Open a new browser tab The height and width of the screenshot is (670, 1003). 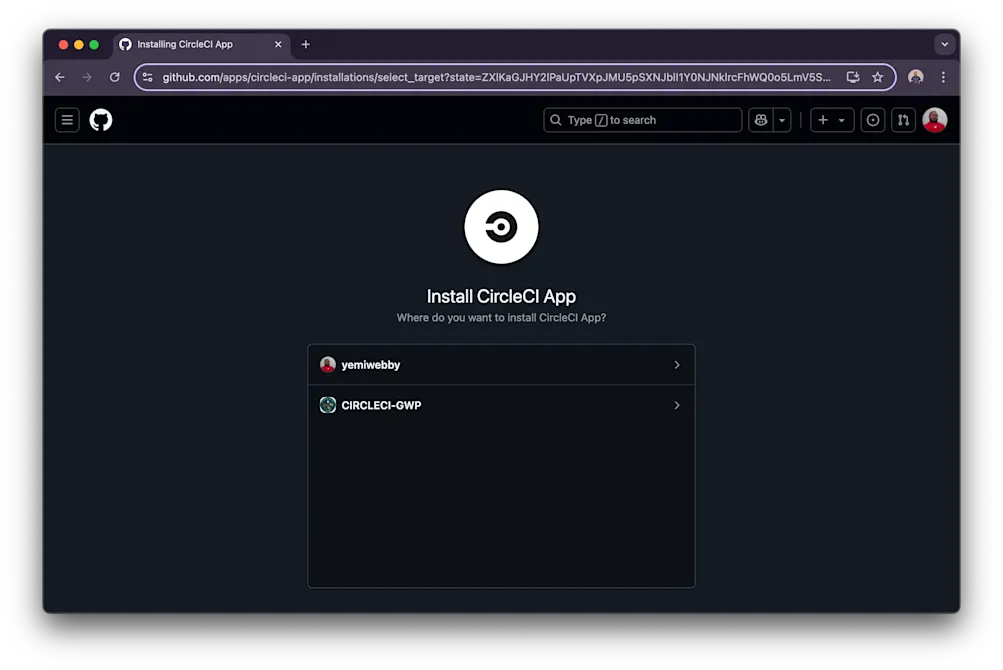(x=306, y=44)
